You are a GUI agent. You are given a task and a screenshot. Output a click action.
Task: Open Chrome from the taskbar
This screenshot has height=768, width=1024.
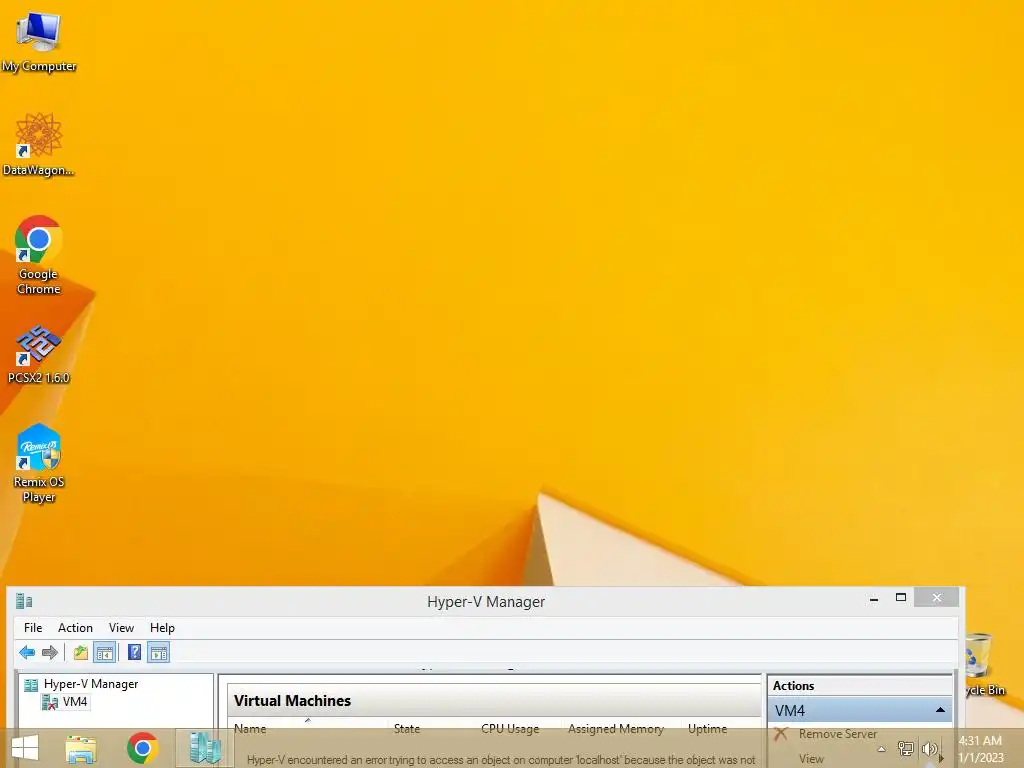142,748
